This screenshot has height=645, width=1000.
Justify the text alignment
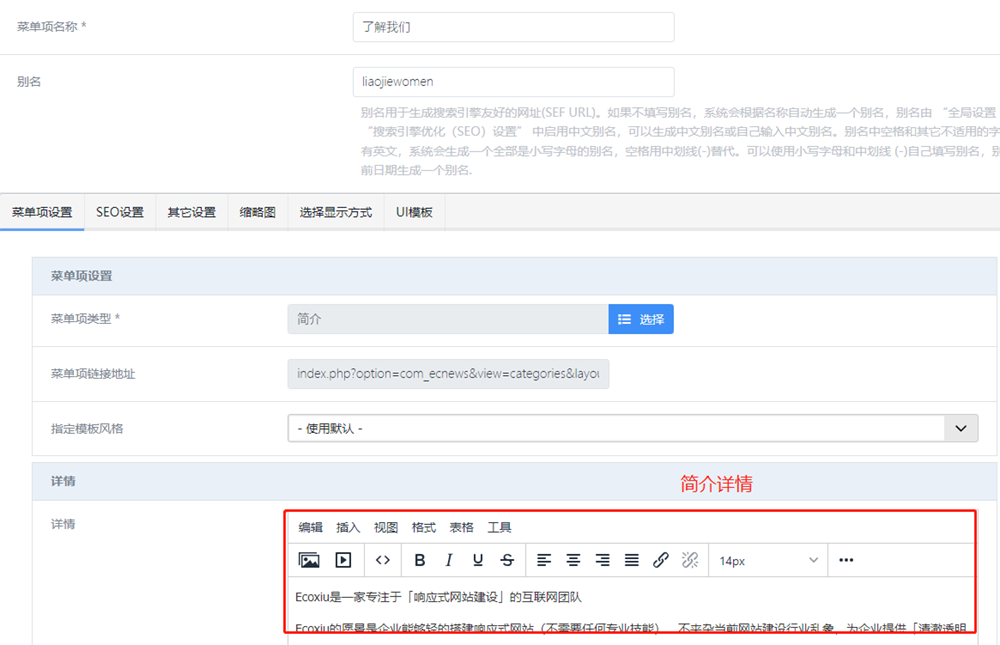coord(632,560)
